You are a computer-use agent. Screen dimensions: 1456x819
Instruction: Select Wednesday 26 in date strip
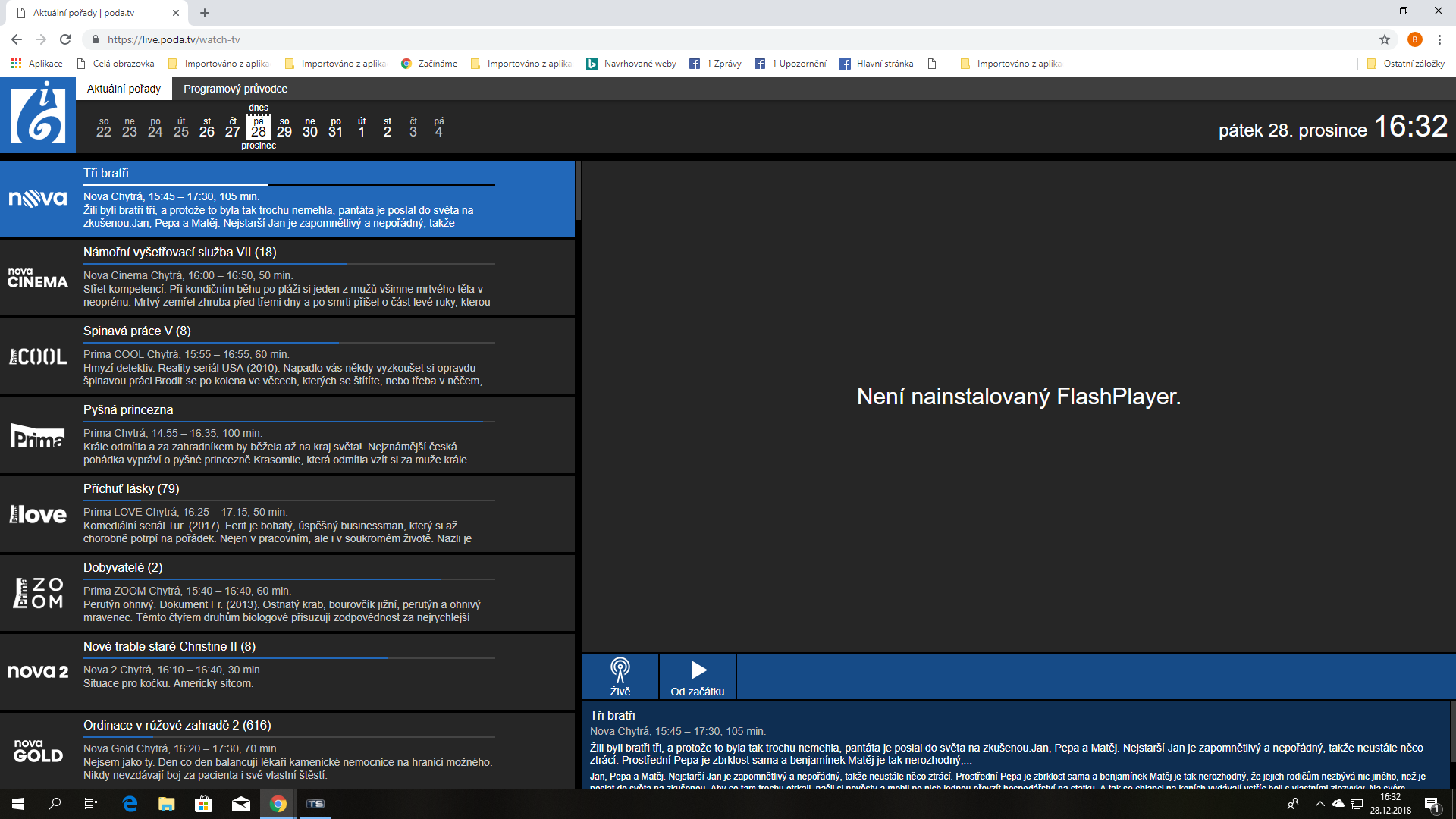point(207,127)
